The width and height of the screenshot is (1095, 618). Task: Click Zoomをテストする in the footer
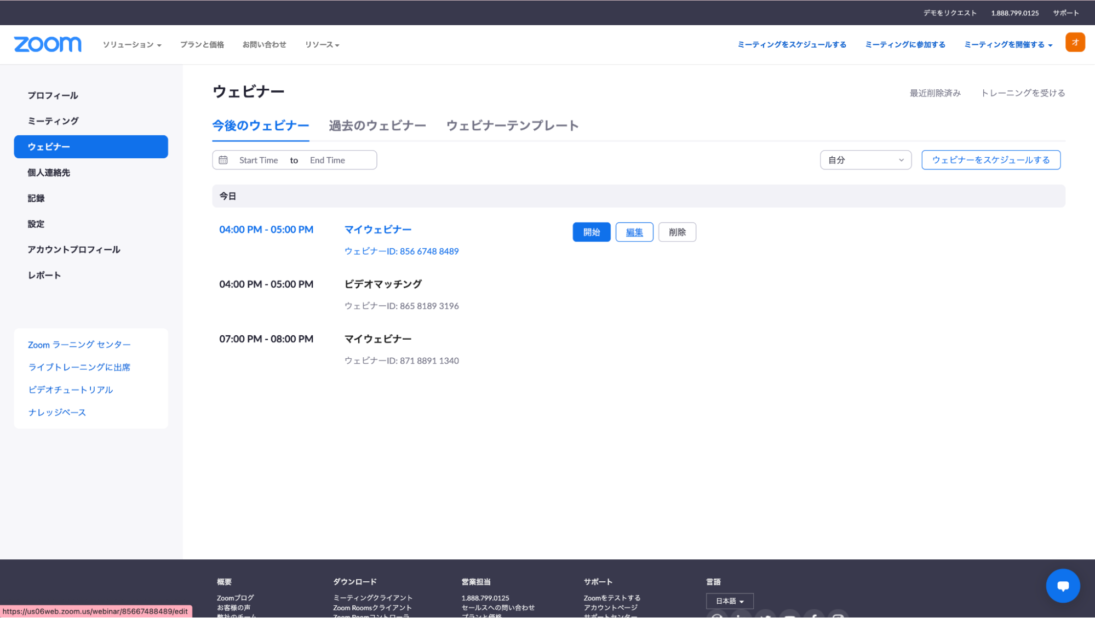click(x=612, y=598)
